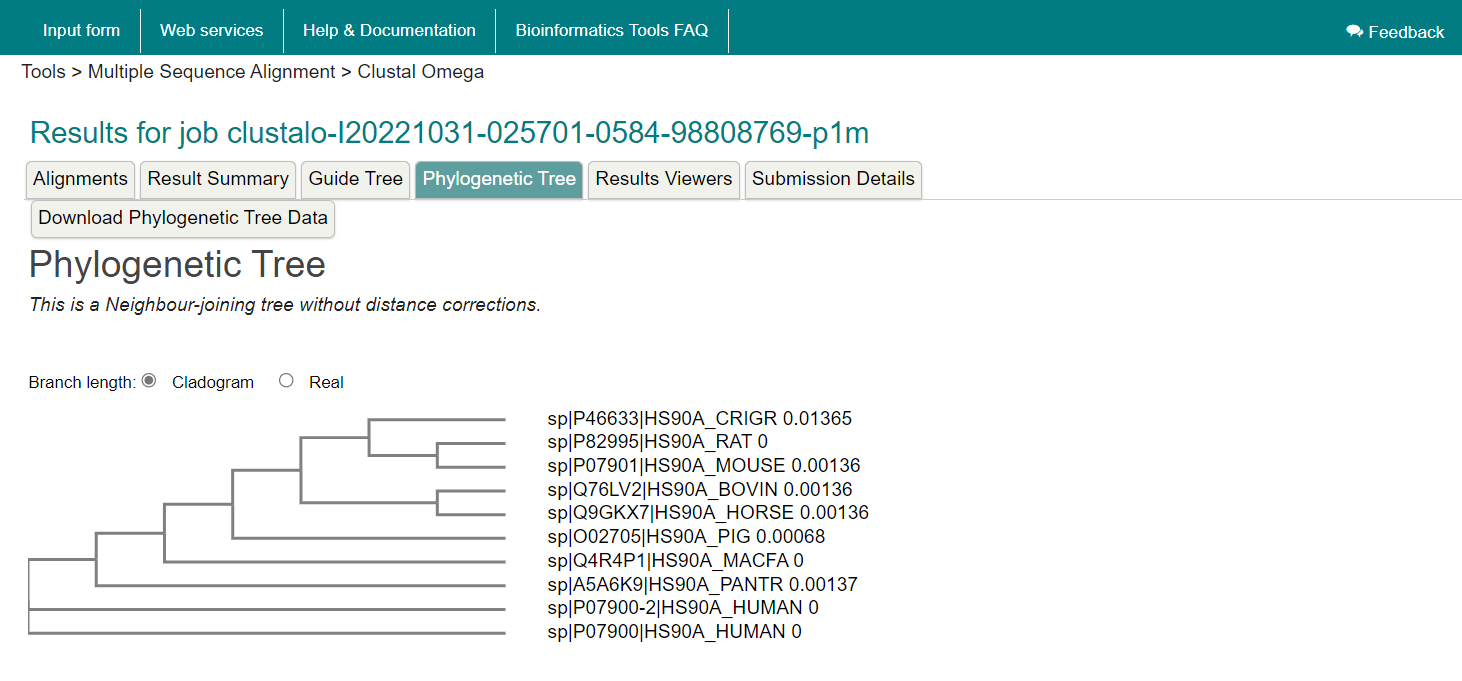Image resolution: width=1462 pixels, height=681 pixels.
Task: Select the Phylogenetic Tree tab
Action: coord(499,179)
